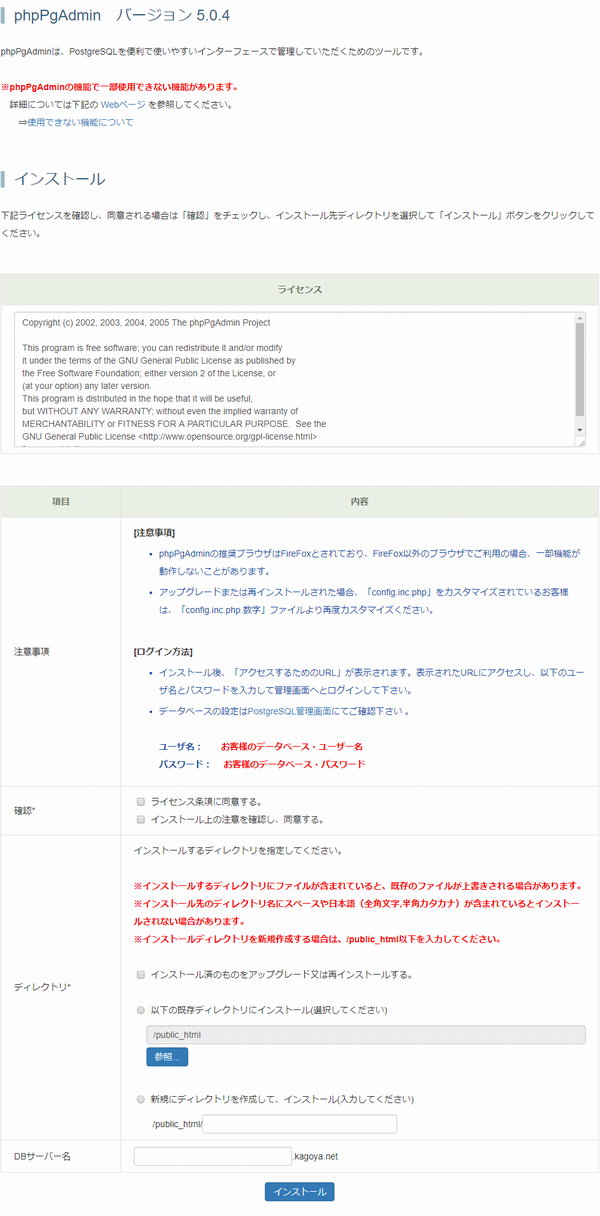Click the お客様のデータベース・ユーザー名 text
Screen dimensions: 600x1216
point(292,746)
